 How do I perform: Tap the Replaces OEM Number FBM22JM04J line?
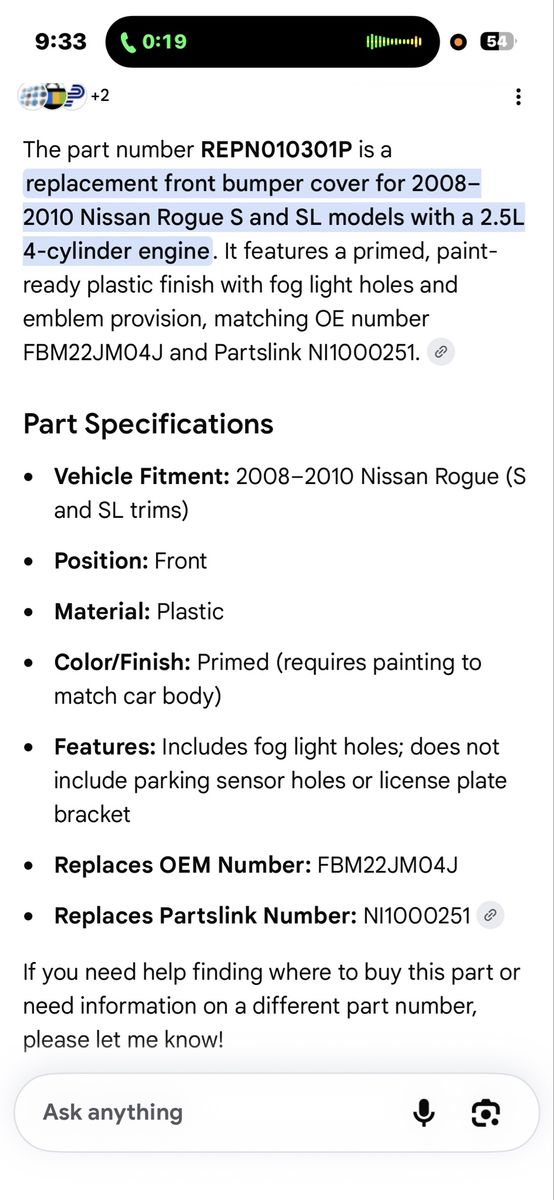256,864
